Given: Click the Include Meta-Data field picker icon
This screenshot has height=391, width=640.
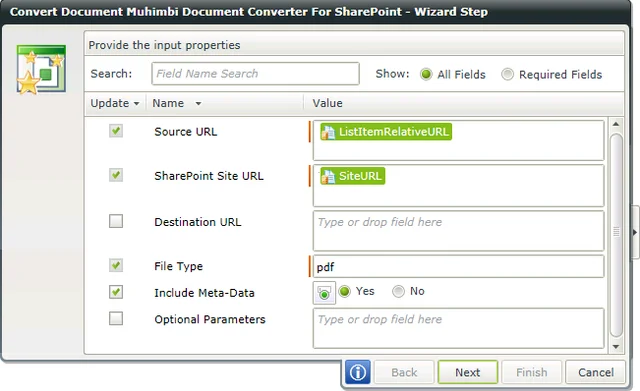Looking at the screenshot, I should (324, 293).
